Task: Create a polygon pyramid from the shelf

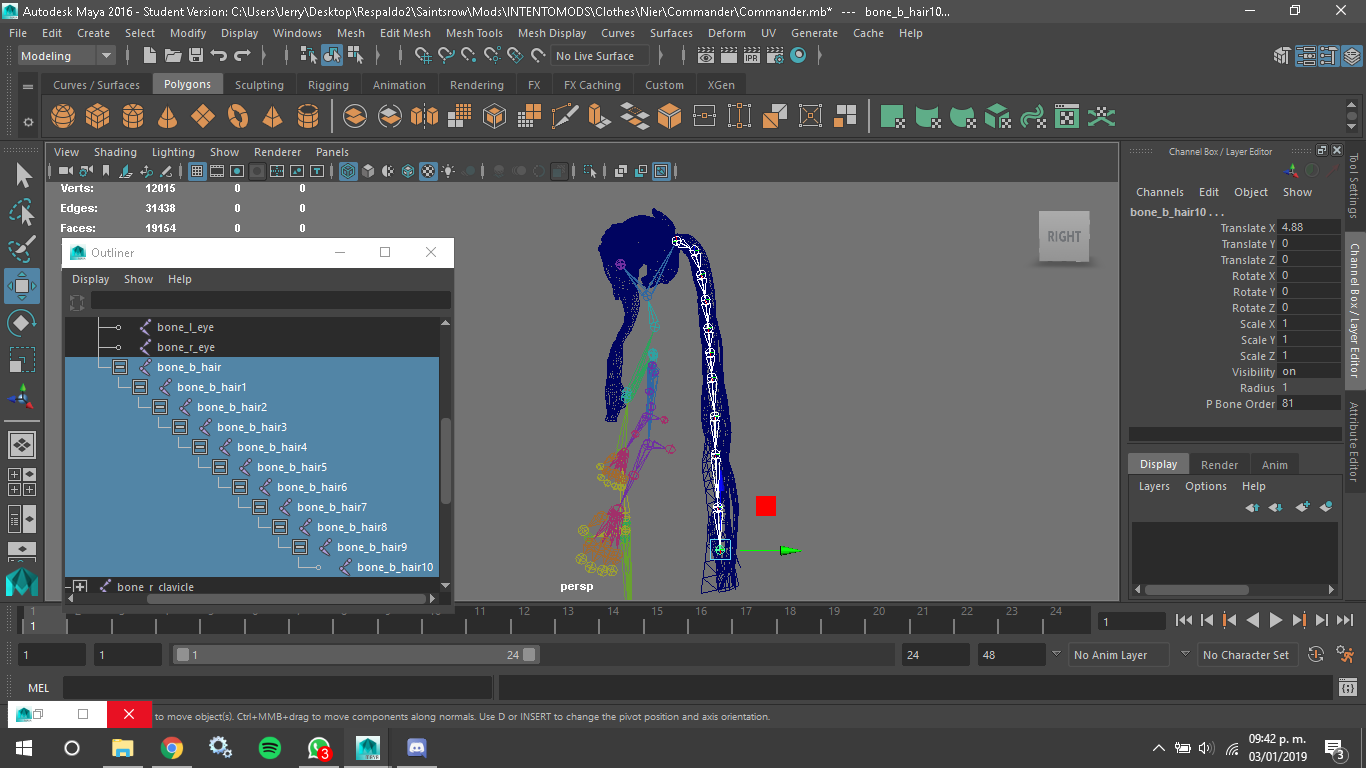Action: 272,116
